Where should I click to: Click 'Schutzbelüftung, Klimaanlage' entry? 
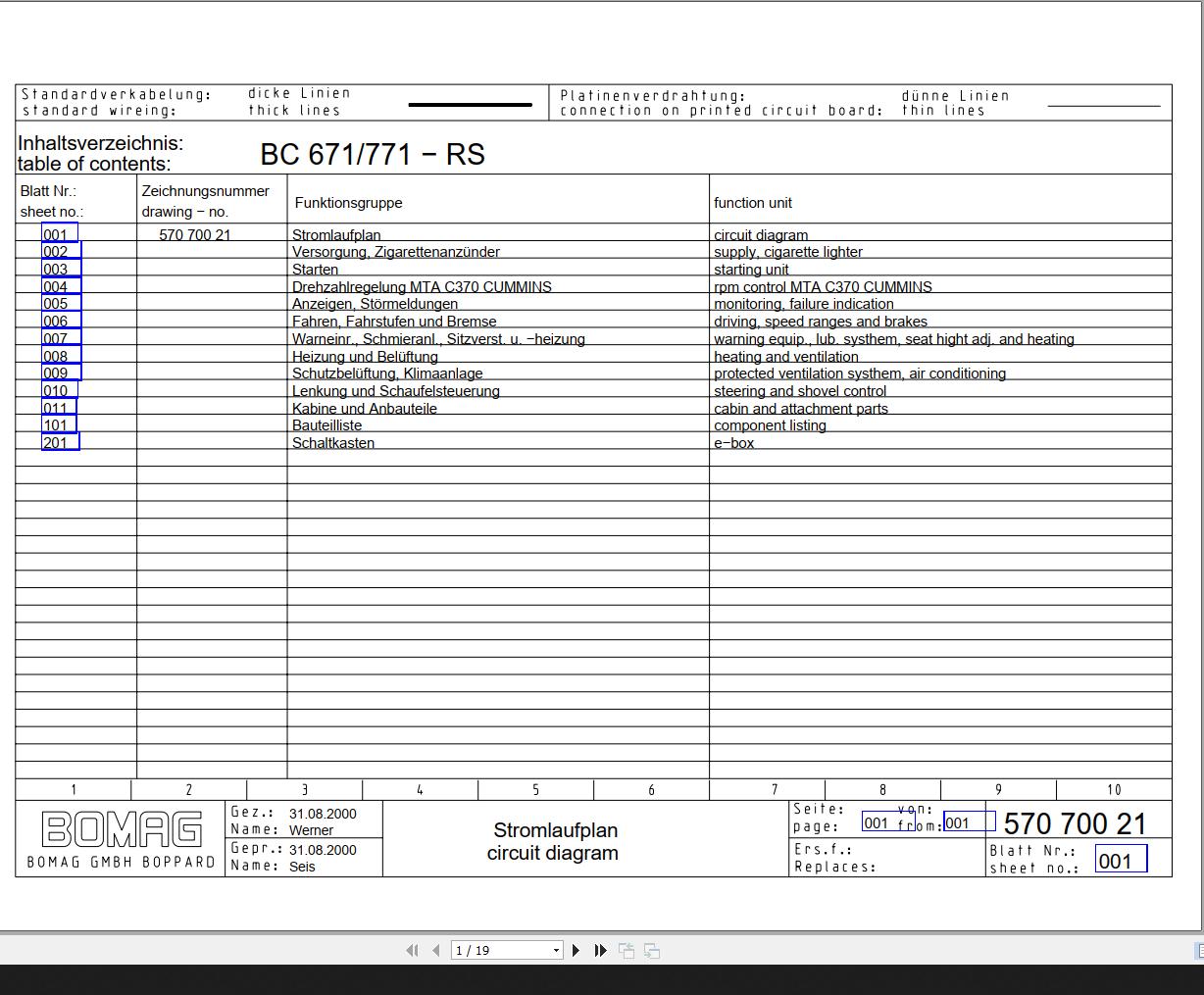387,373
